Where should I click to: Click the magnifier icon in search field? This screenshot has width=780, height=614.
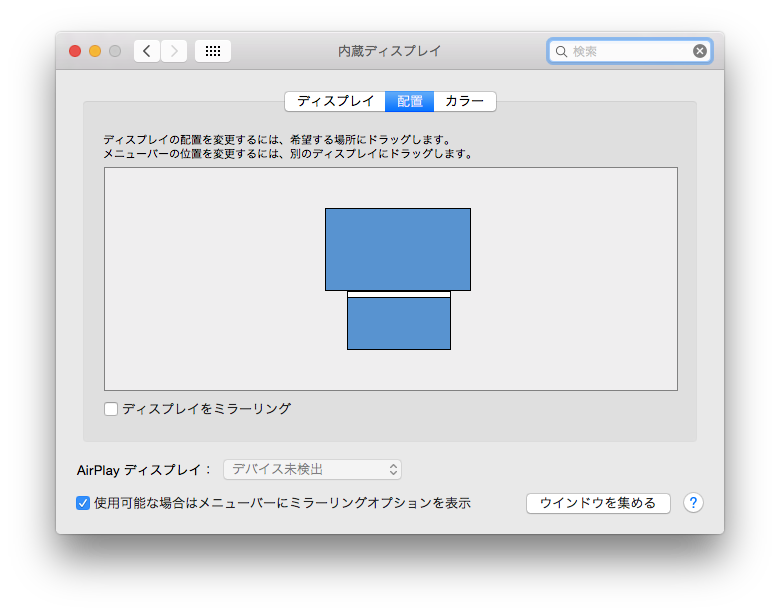561,51
